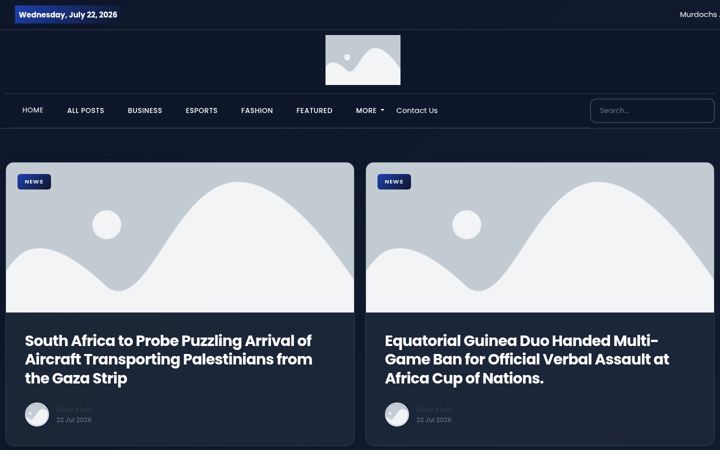Click author avatar under Equatorial Guinea article
Image resolution: width=720 pixels, height=450 pixels.
397,414
